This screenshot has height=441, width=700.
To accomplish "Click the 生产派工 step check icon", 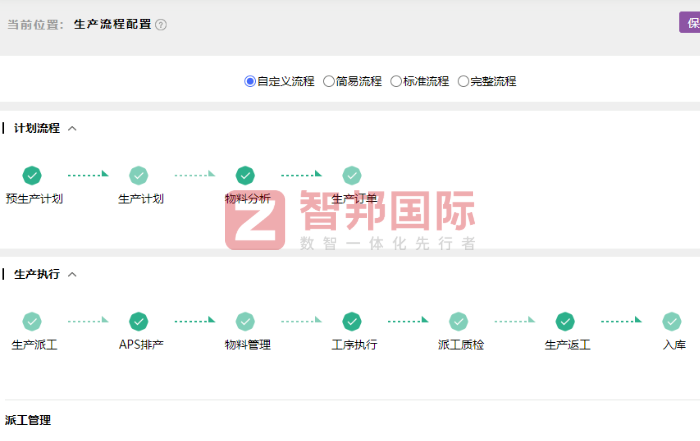I will tap(32, 321).
